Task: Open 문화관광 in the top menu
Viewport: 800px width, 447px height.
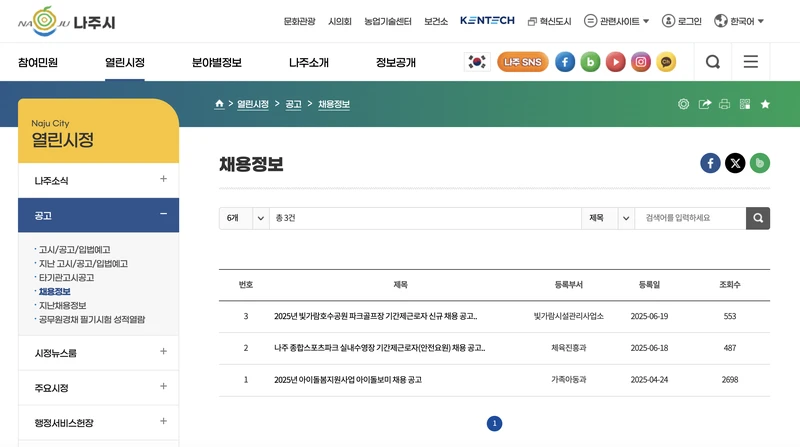Action: point(299,21)
